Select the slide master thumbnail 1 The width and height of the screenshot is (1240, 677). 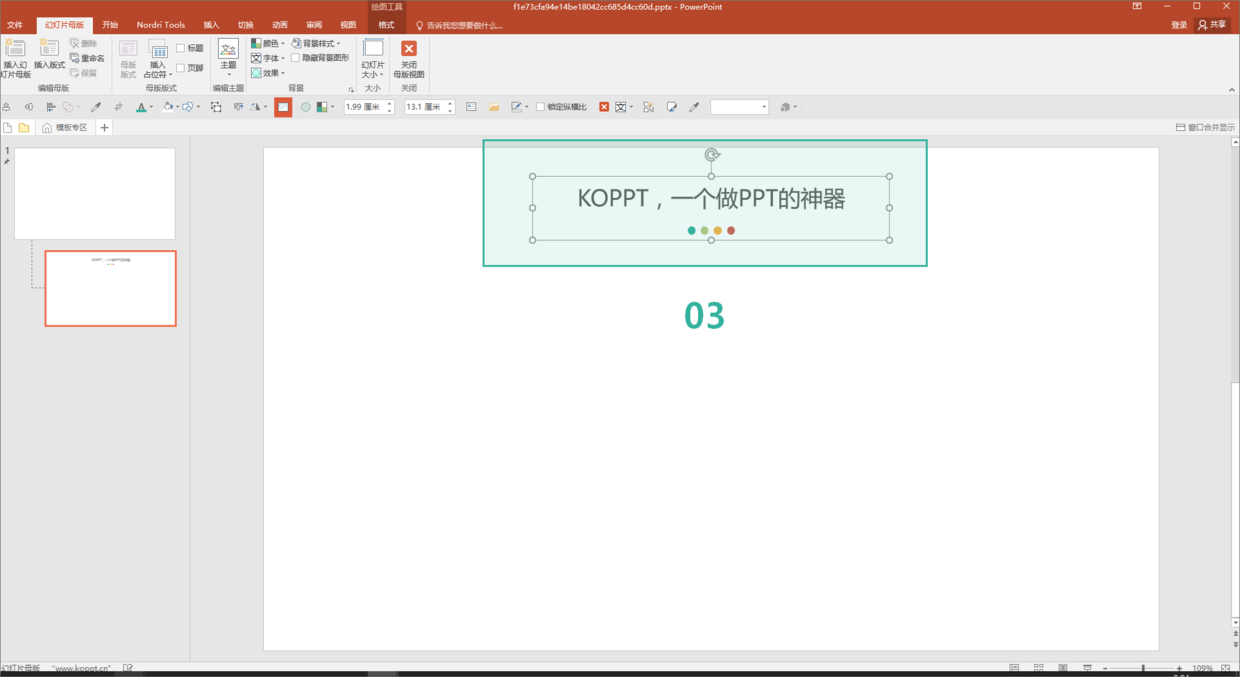pos(95,194)
